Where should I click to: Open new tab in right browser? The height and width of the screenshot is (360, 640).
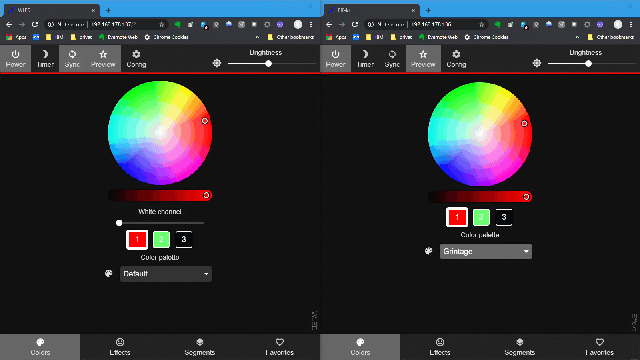click(x=428, y=10)
